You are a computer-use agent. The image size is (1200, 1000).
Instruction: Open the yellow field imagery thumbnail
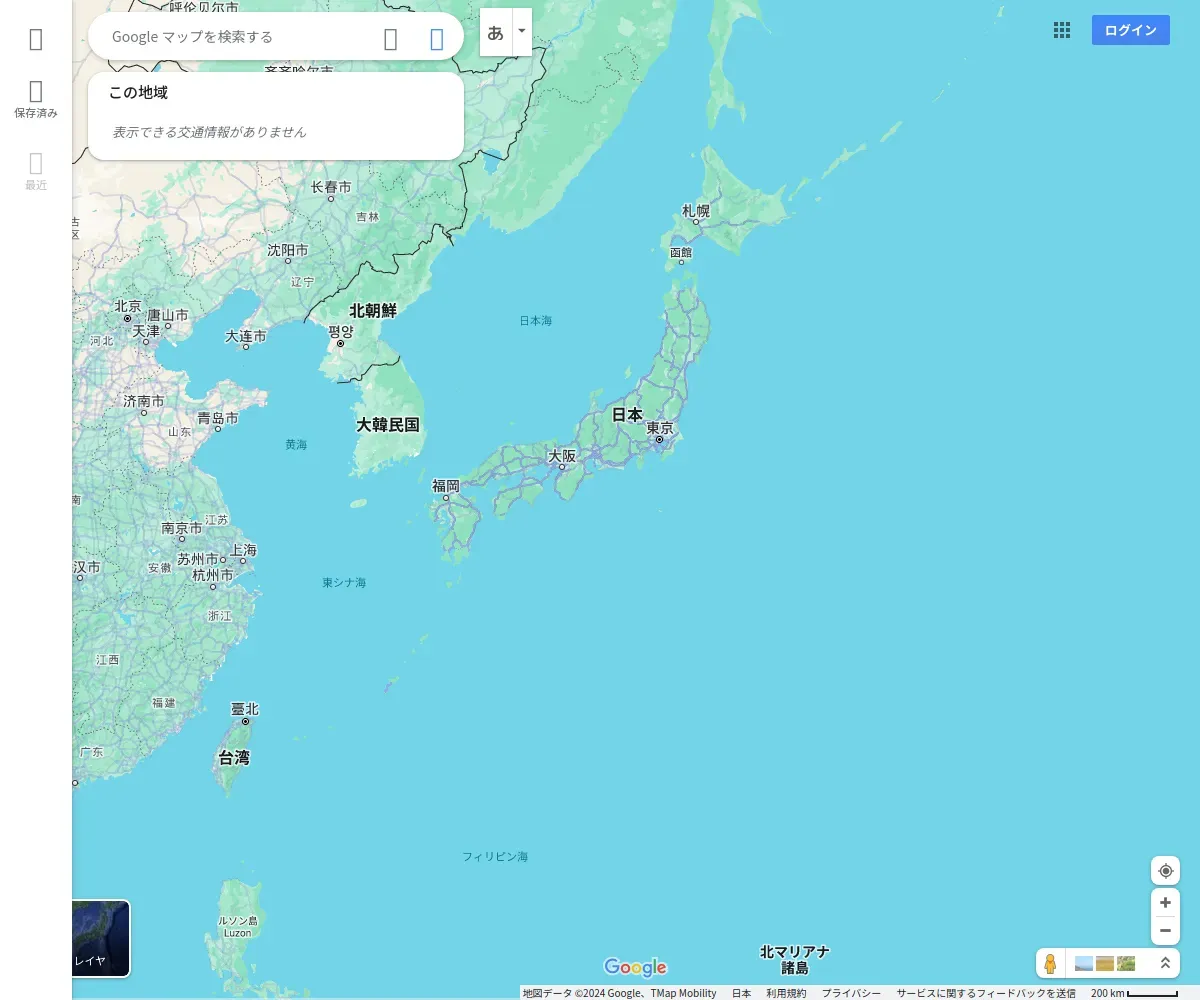pos(1105,964)
